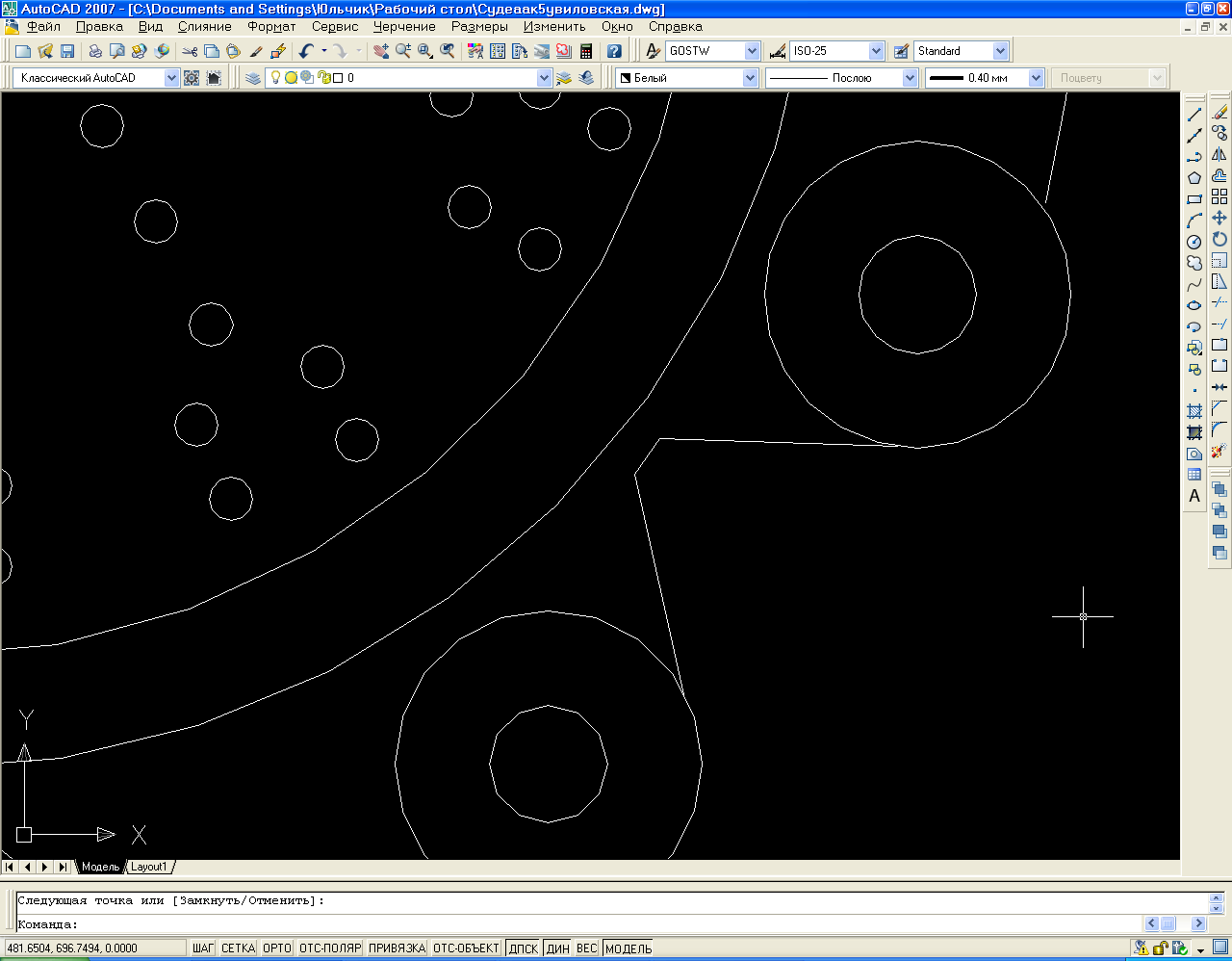Toggle СЕТКА grid display
This screenshot has width=1232, height=961.
click(238, 948)
